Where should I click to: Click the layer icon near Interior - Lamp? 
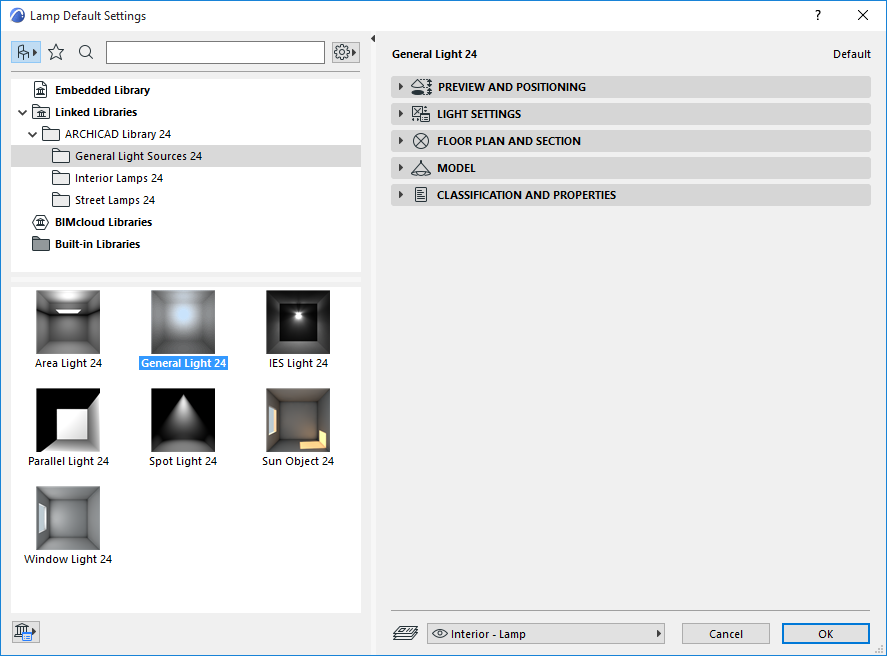406,633
